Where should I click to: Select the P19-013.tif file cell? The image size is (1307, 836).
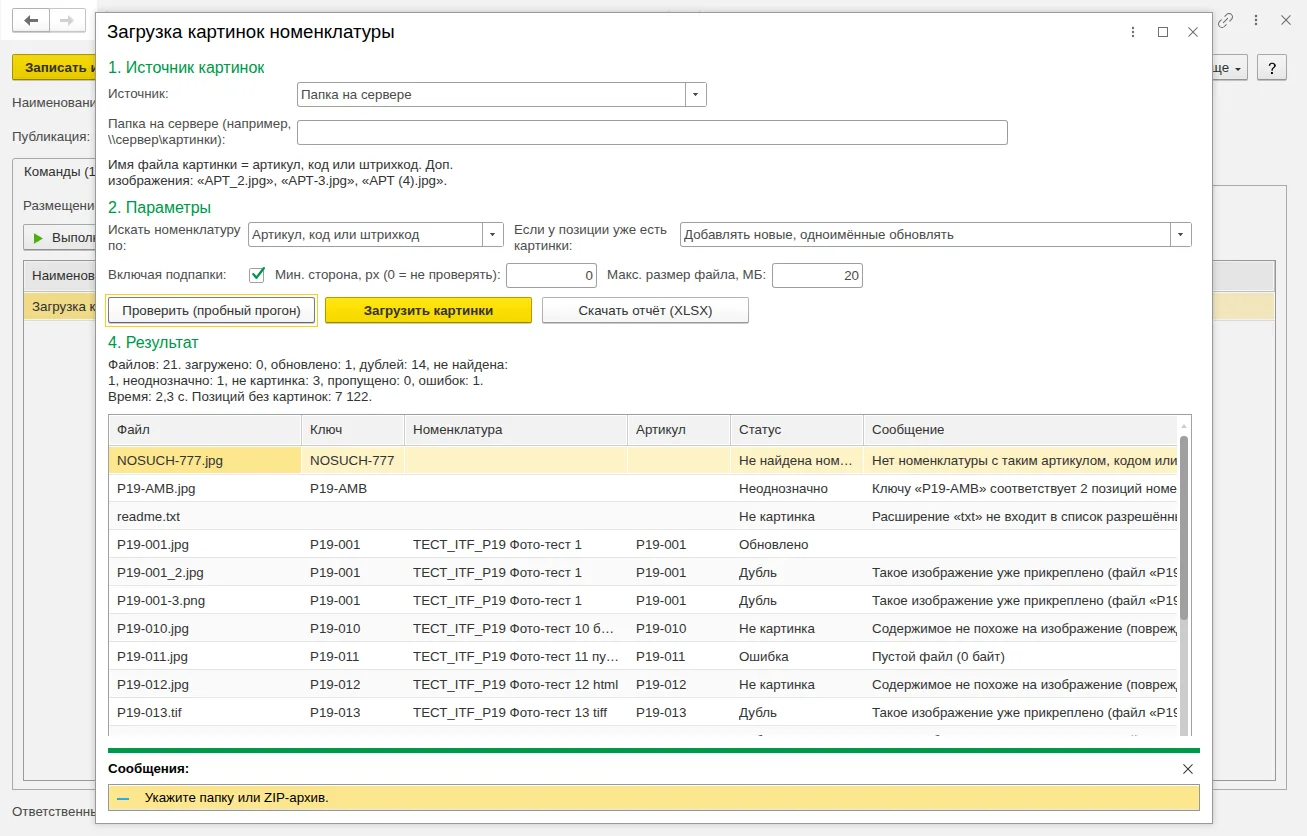click(205, 713)
